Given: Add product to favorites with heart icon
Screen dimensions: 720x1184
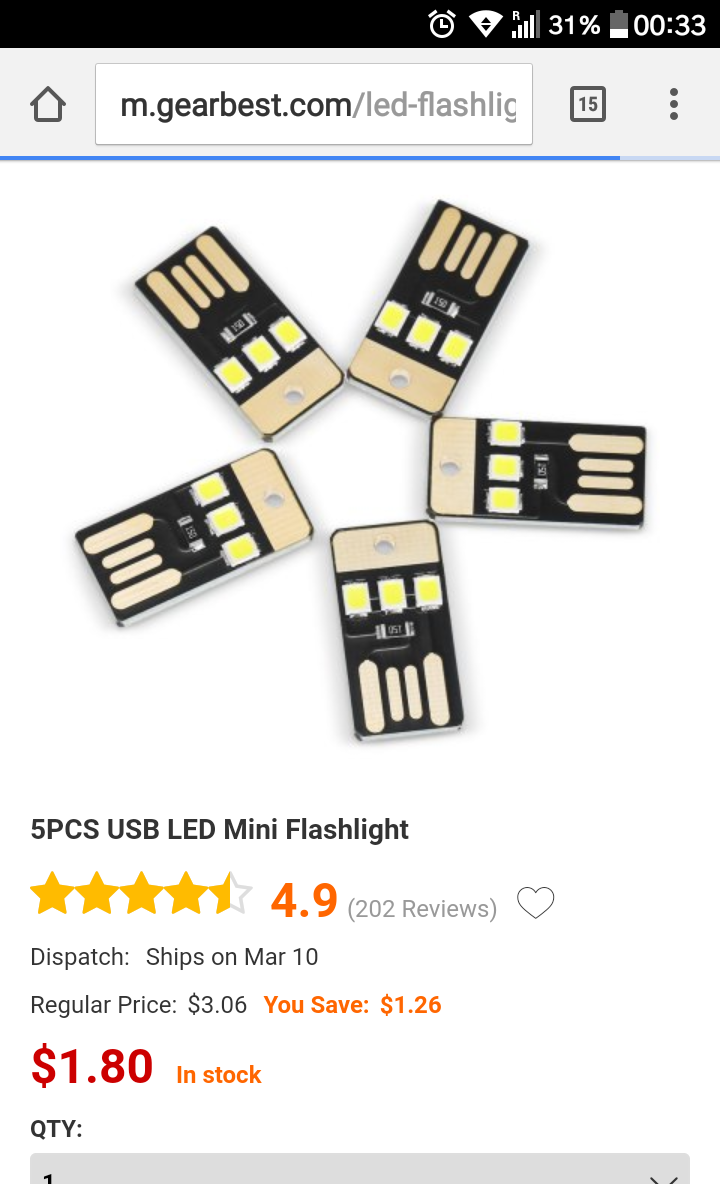Looking at the screenshot, I should (535, 902).
